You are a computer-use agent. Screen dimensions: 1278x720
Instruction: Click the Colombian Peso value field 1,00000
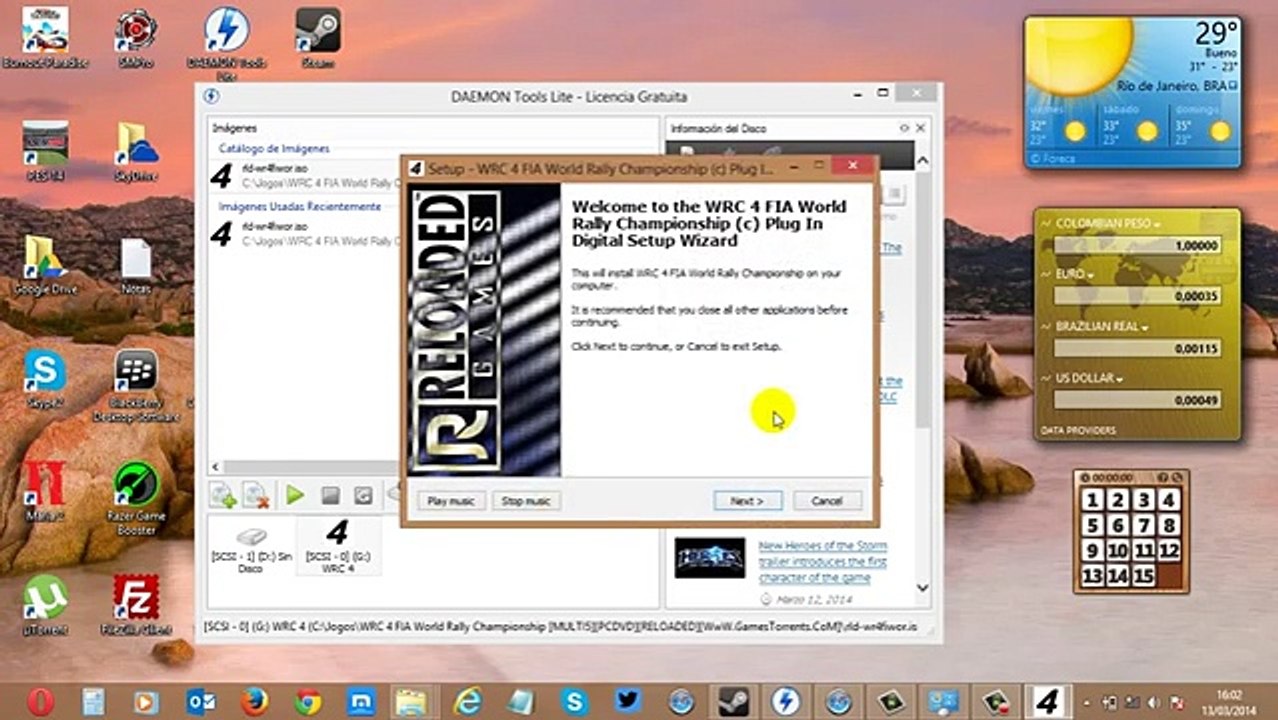(1138, 244)
